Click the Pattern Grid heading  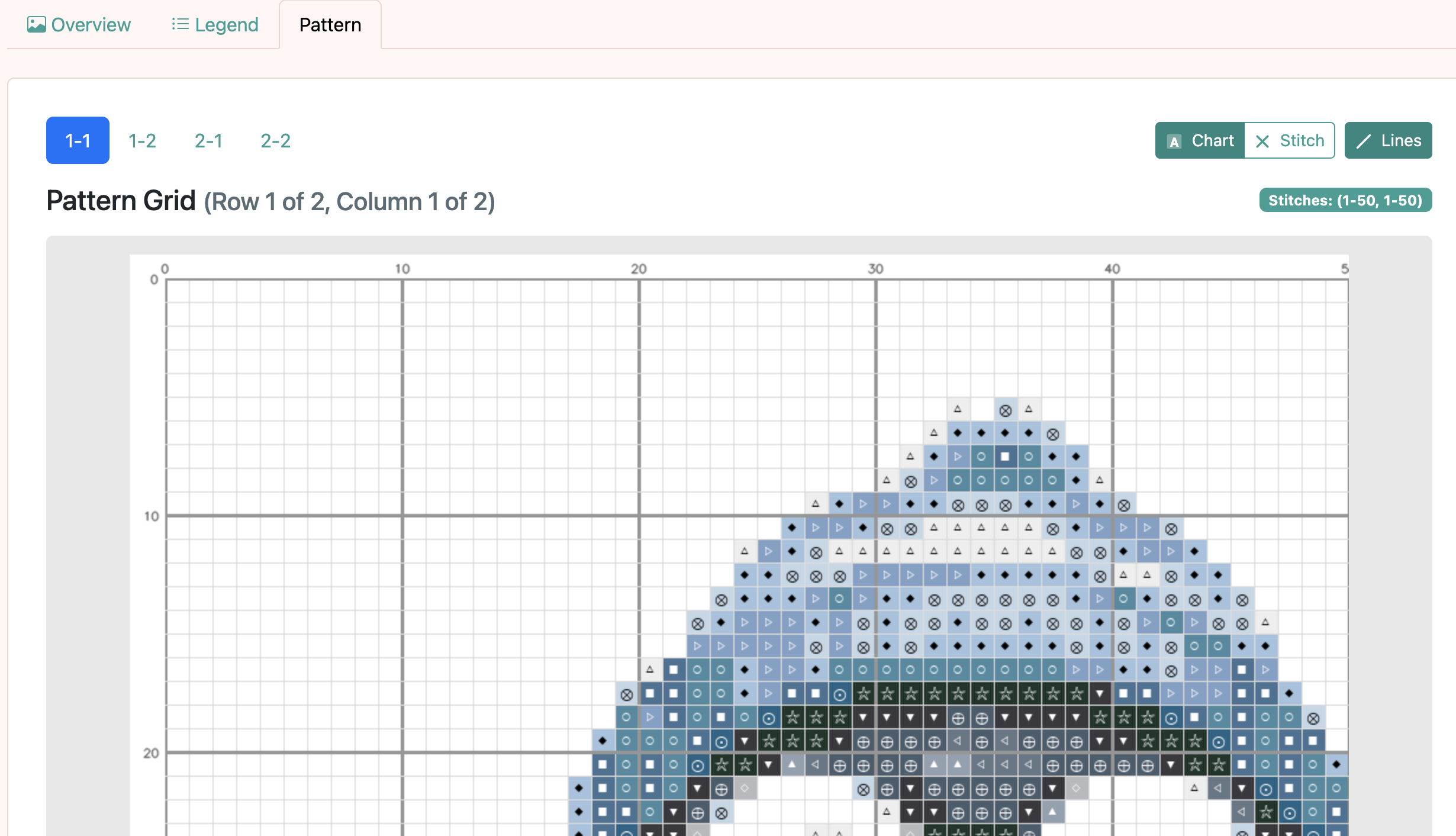(121, 200)
